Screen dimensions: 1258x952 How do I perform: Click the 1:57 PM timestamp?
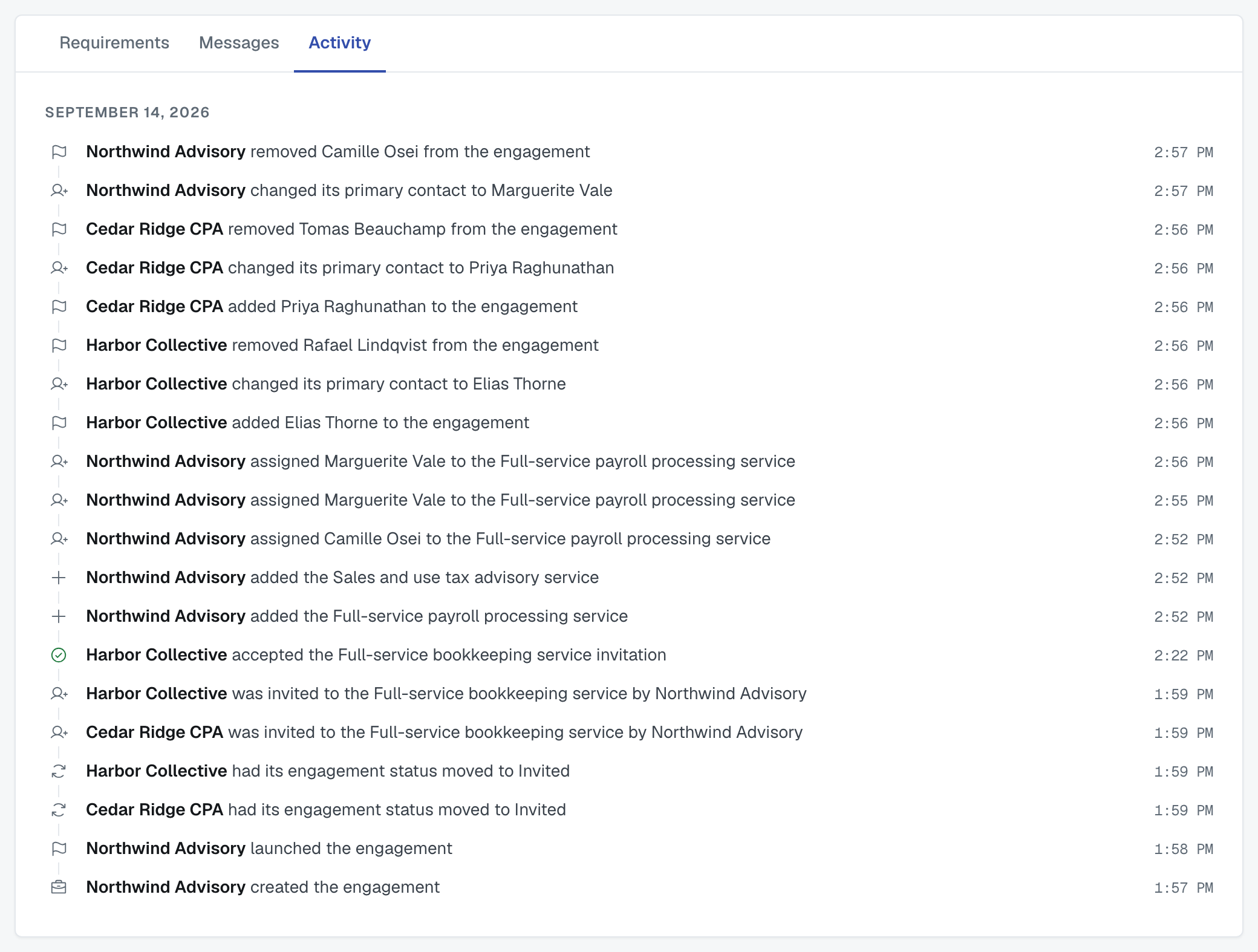(1184, 888)
